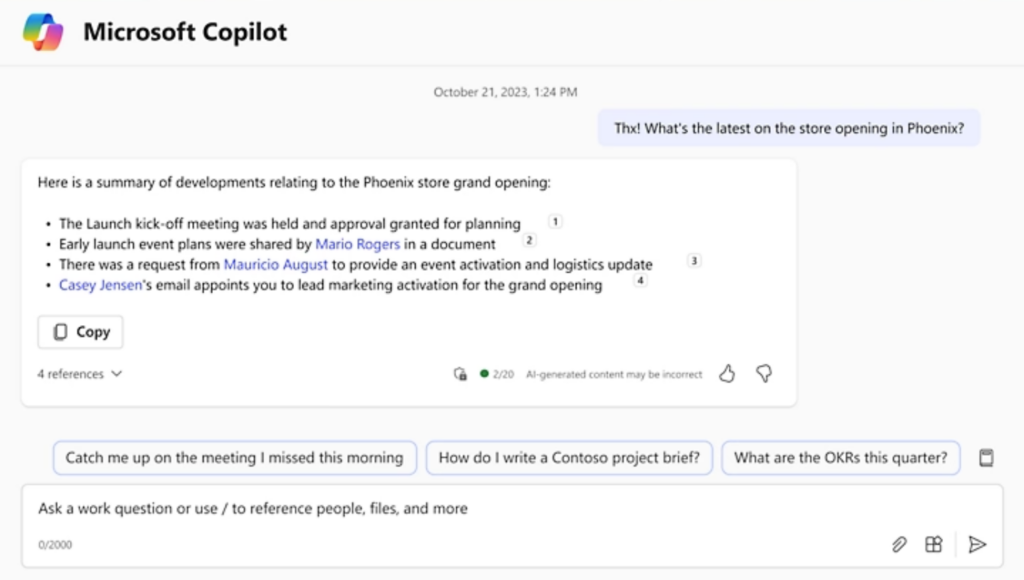
Task: Open the plugins gift icon
Action: pos(933,544)
